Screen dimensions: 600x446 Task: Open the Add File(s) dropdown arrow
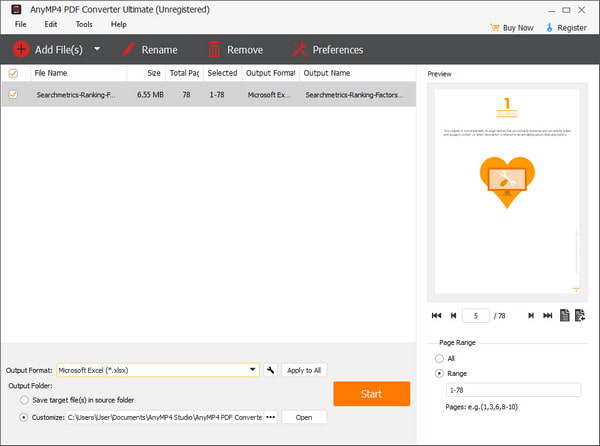pyautogui.click(x=97, y=49)
